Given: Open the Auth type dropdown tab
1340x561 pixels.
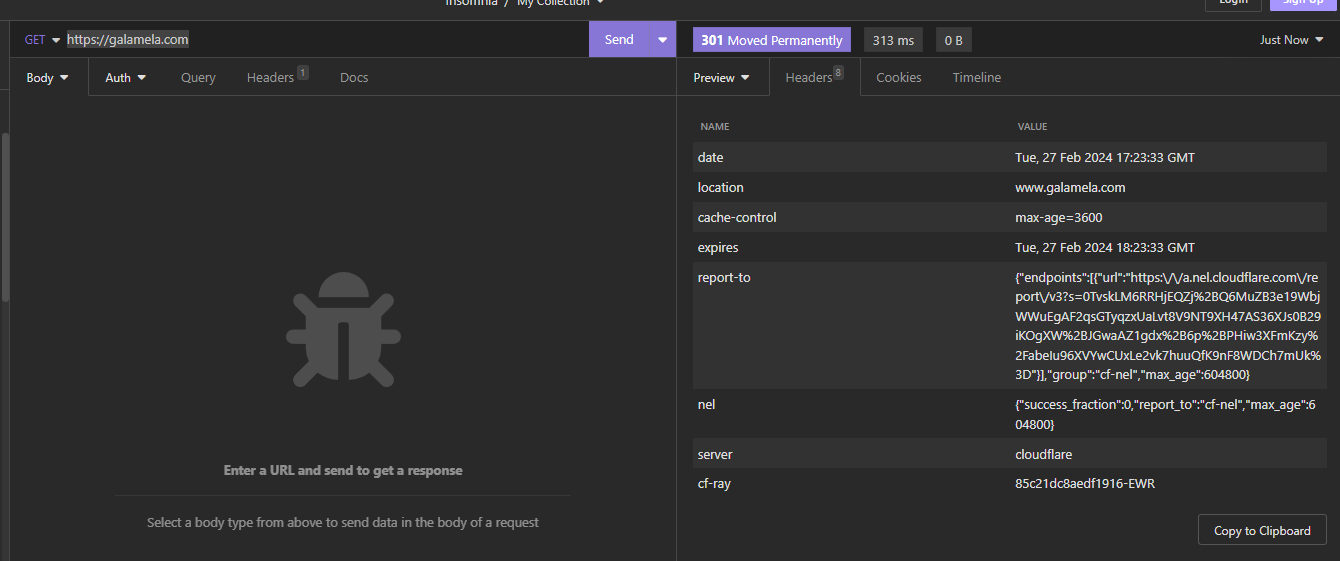Looking at the screenshot, I should 126,77.
